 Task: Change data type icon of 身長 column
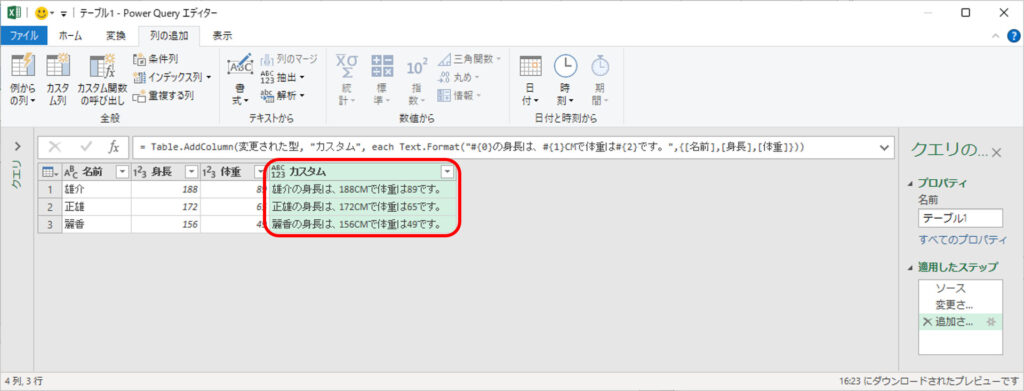(139, 172)
